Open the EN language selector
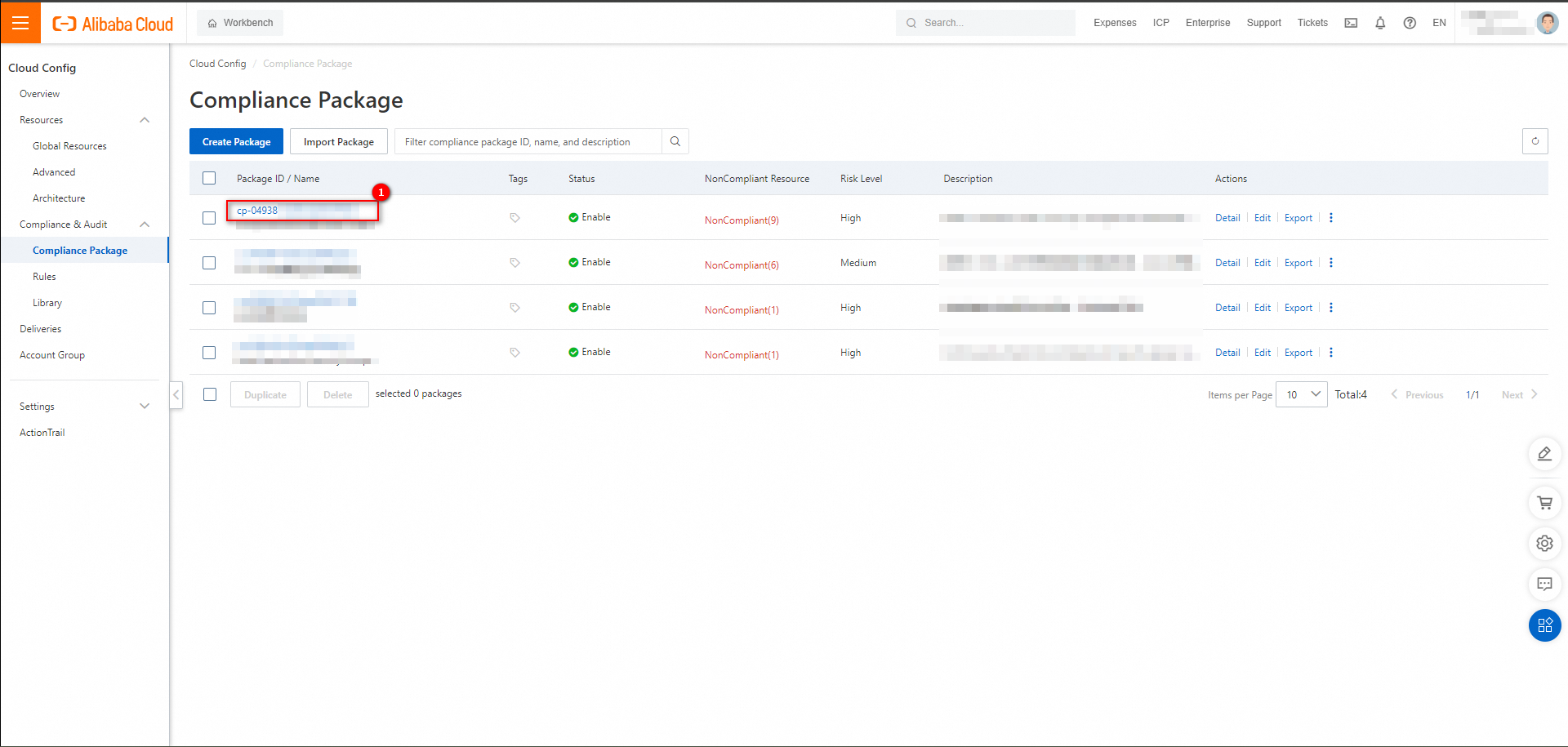Screen dimensions: 1568x747 pos(1439,23)
